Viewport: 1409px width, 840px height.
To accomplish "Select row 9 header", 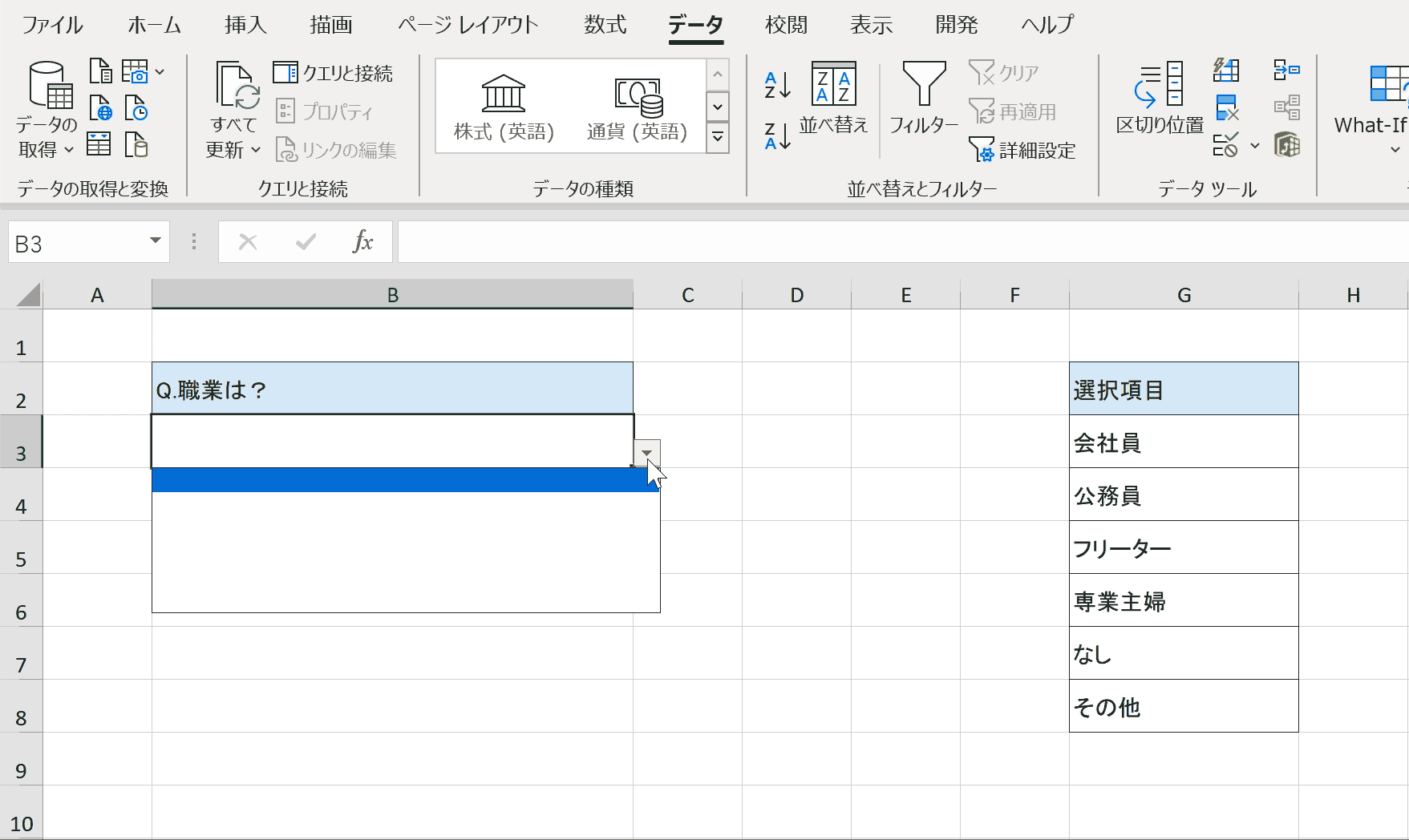I will [x=21, y=760].
